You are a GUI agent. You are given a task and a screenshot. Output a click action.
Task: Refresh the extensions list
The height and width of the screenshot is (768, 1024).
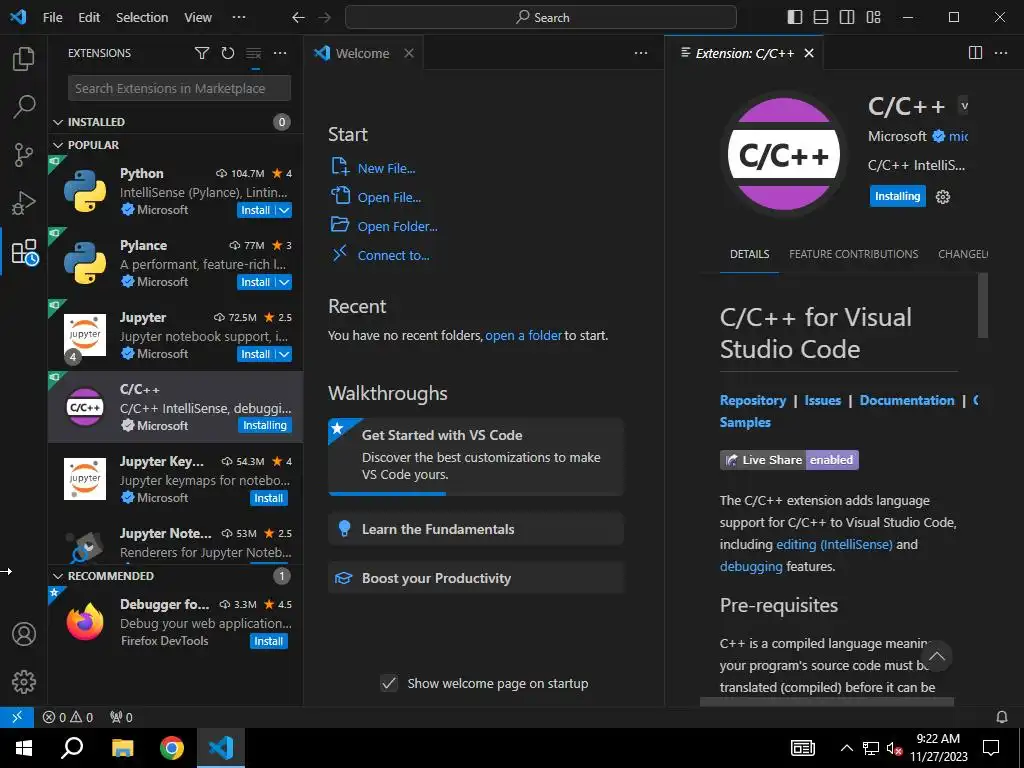[227, 53]
